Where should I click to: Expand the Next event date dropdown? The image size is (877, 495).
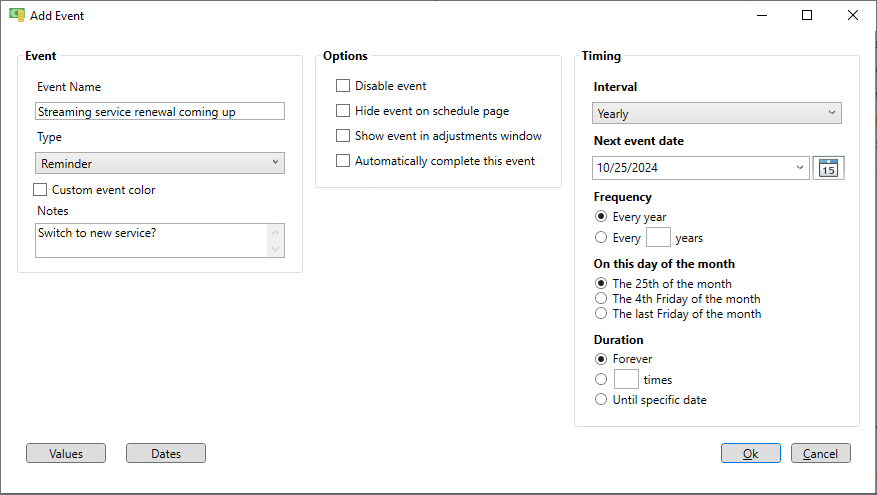click(x=800, y=168)
